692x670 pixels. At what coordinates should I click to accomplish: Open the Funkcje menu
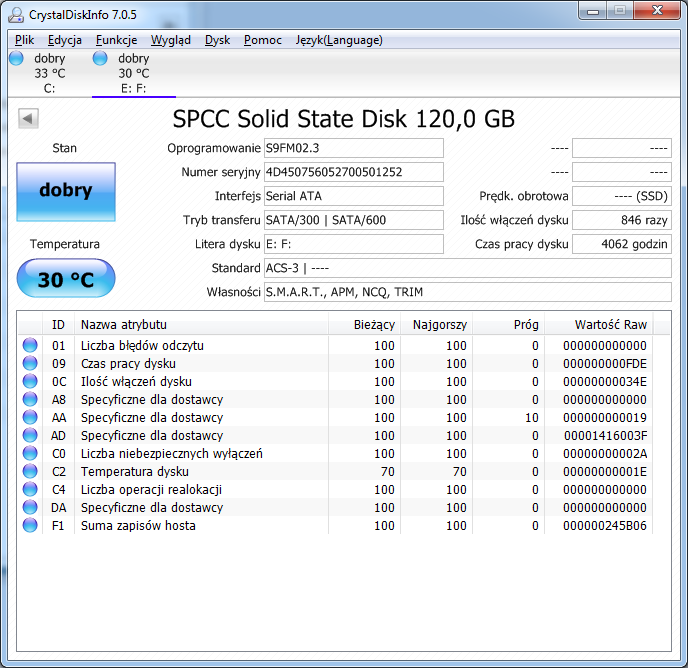tap(117, 40)
